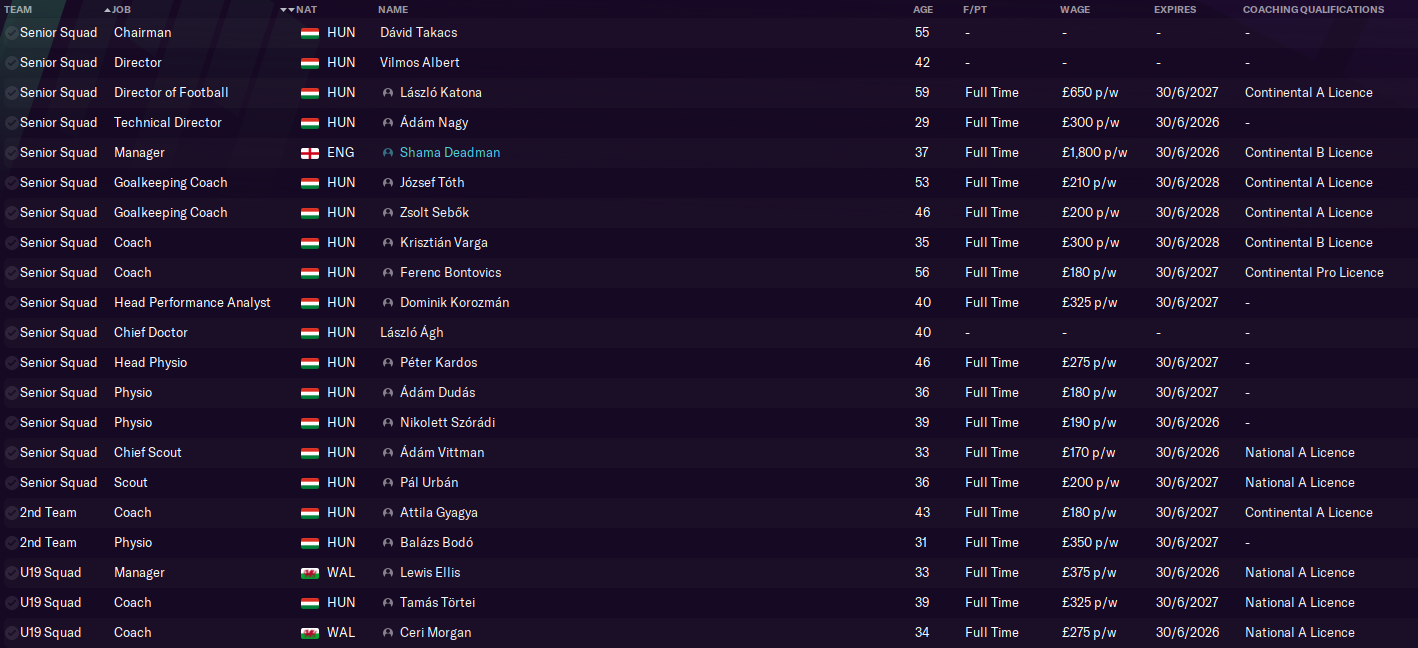Open Shama Deadman's profile link
The height and width of the screenshot is (648, 1418).
pyautogui.click(x=450, y=153)
